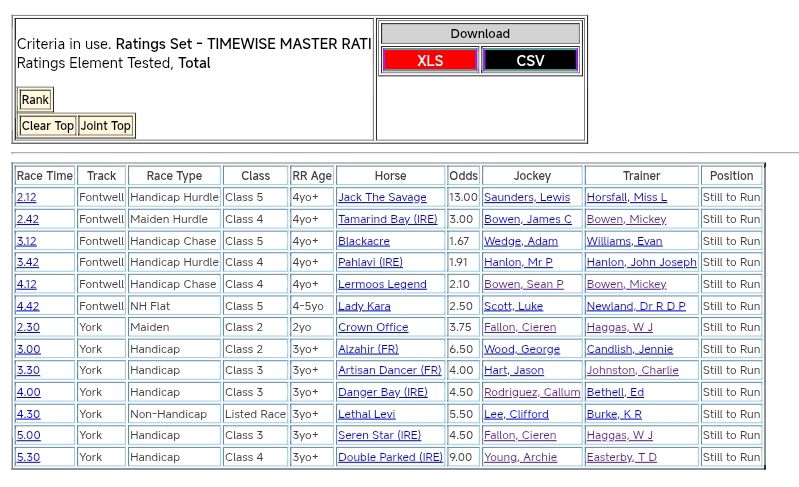Open the 5.30 York race link

coord(28,458)
